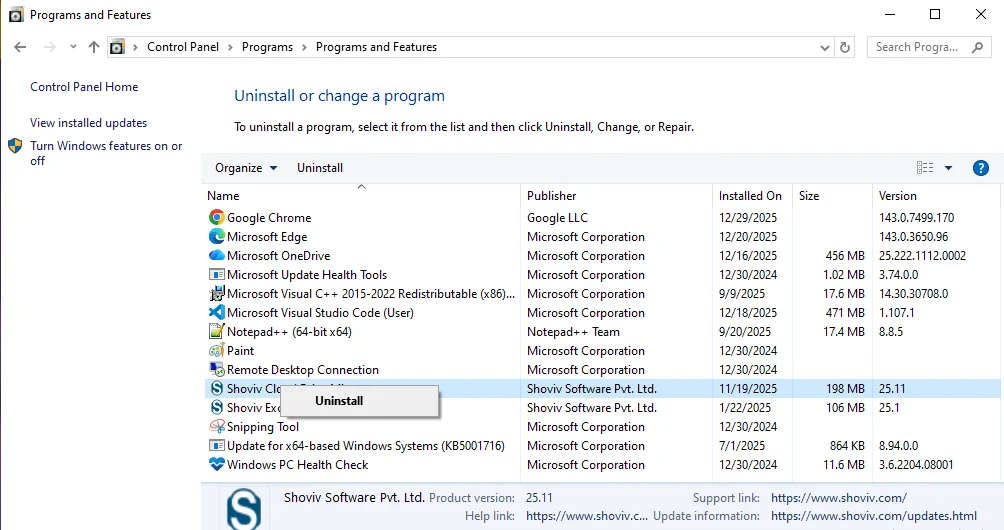
Task: Click the Visual C++ Redistributable installer icon
Action: [x=217, y=294]
